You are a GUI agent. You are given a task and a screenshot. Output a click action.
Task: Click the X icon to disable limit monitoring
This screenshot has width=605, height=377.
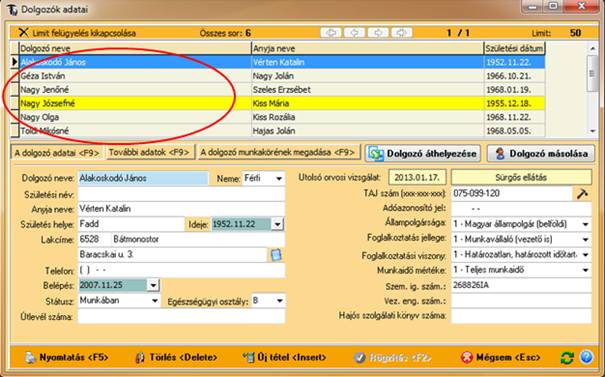pos(24,32)
